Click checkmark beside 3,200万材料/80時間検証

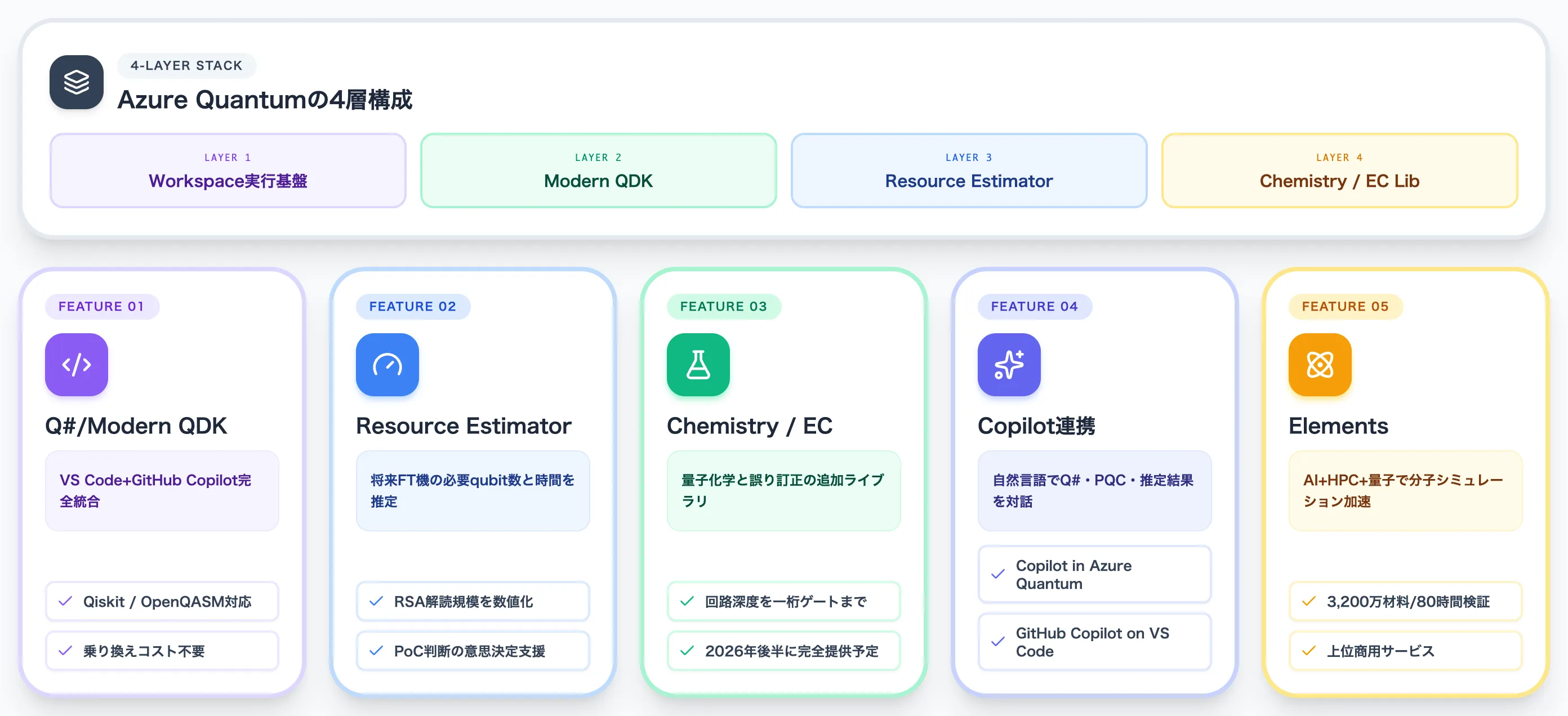[x=1309, y=601]
